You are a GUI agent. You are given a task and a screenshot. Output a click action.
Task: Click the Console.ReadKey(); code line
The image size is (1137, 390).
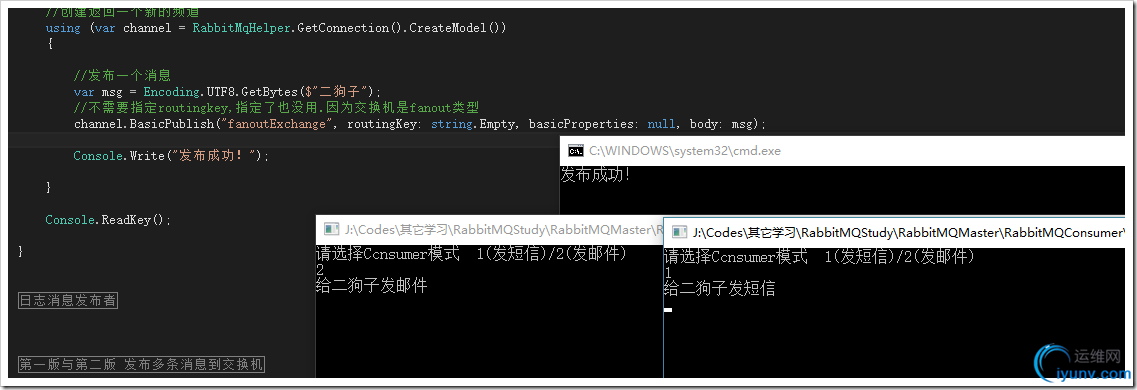[109, 220]
